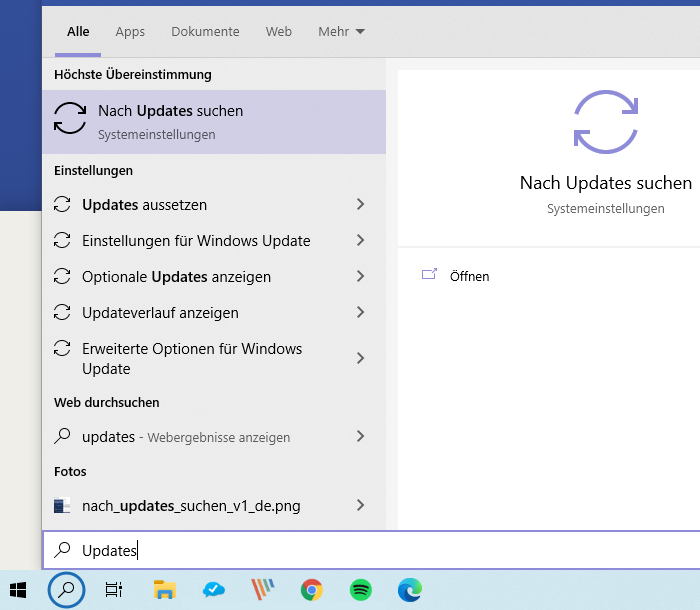Open Spotify from the taskbar
This screenshot has width=700, height=610.
click(361, 590)
